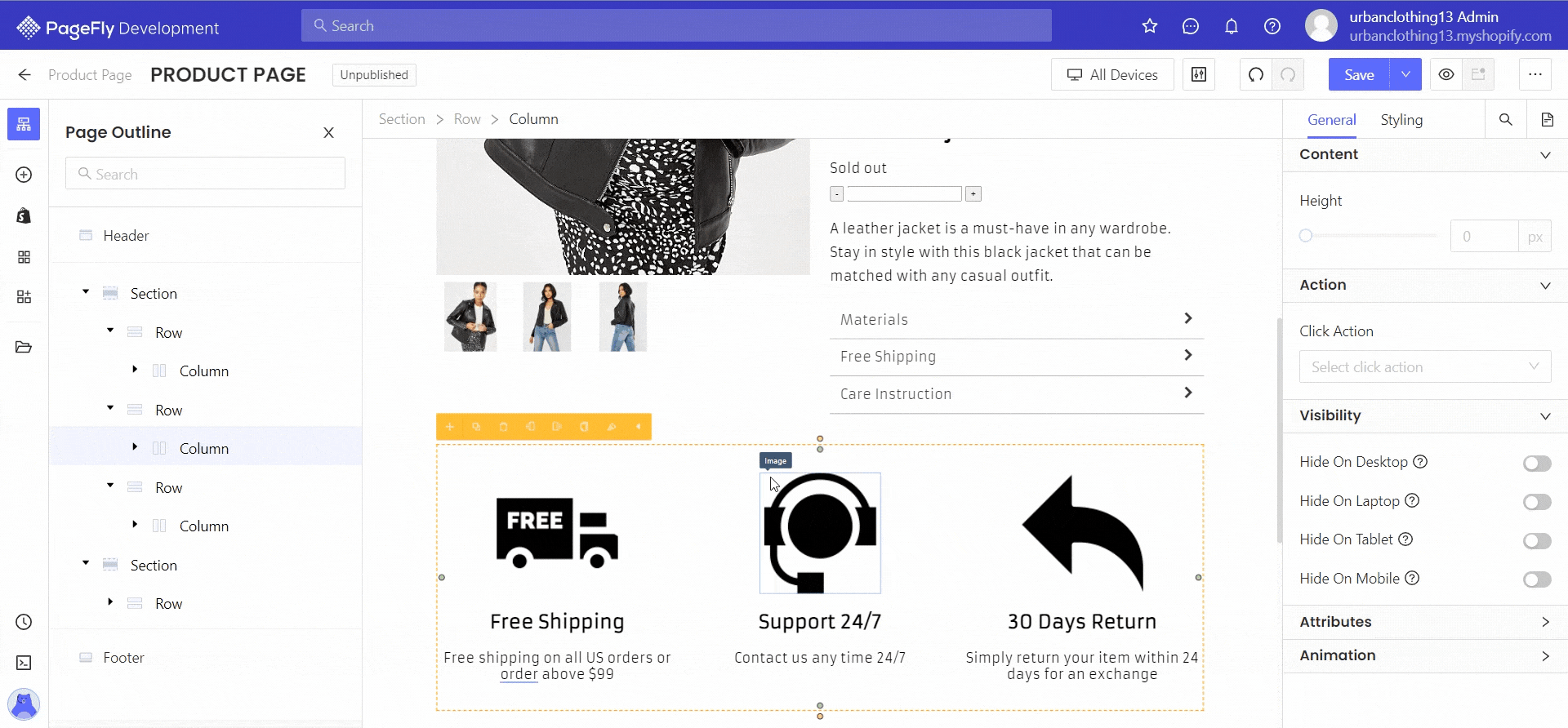The width and height of the screenshot is (1568, 728).
Task: Open the Select click action dropdown
Action: [x=1425, y=367]
